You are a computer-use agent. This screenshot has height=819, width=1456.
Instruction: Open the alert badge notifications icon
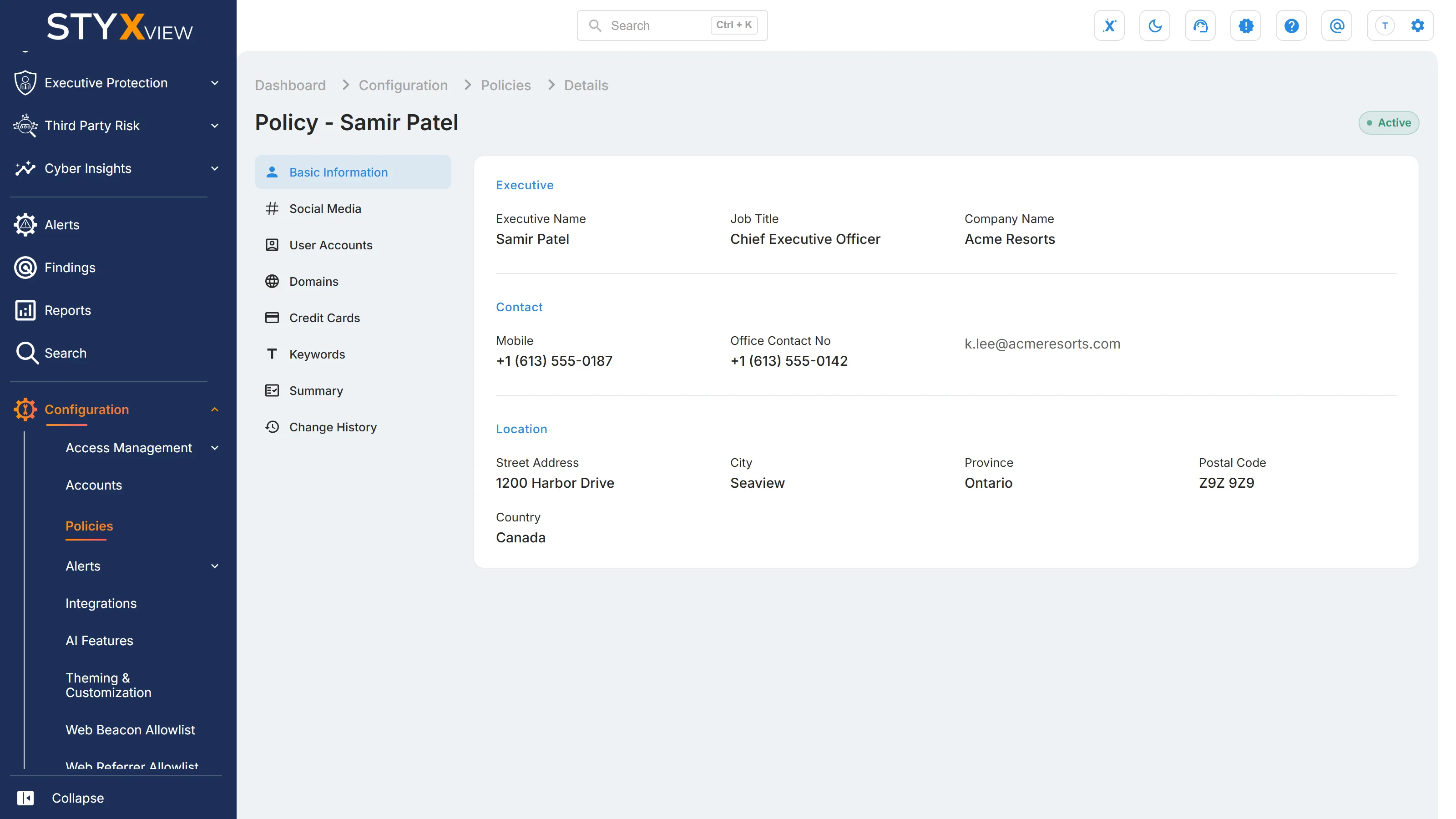pyautogui.click(x=1246, y=25)
